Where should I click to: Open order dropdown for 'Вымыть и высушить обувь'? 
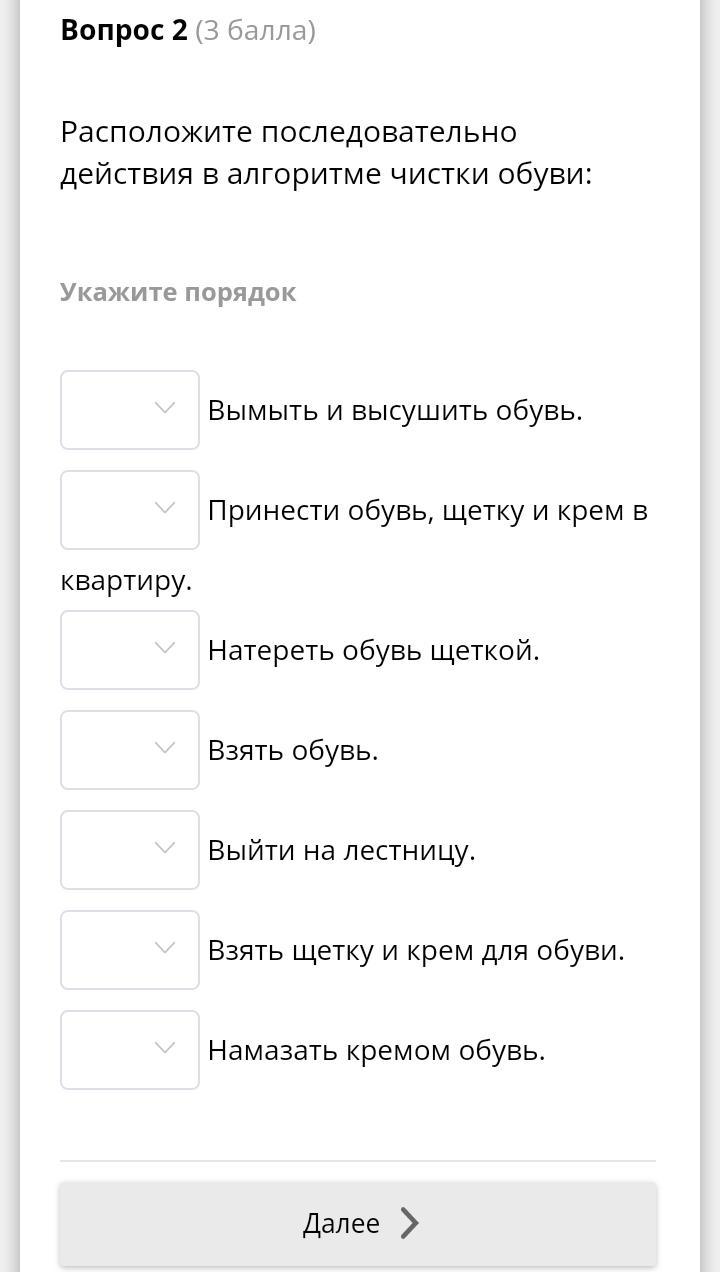tap(130, 410)
